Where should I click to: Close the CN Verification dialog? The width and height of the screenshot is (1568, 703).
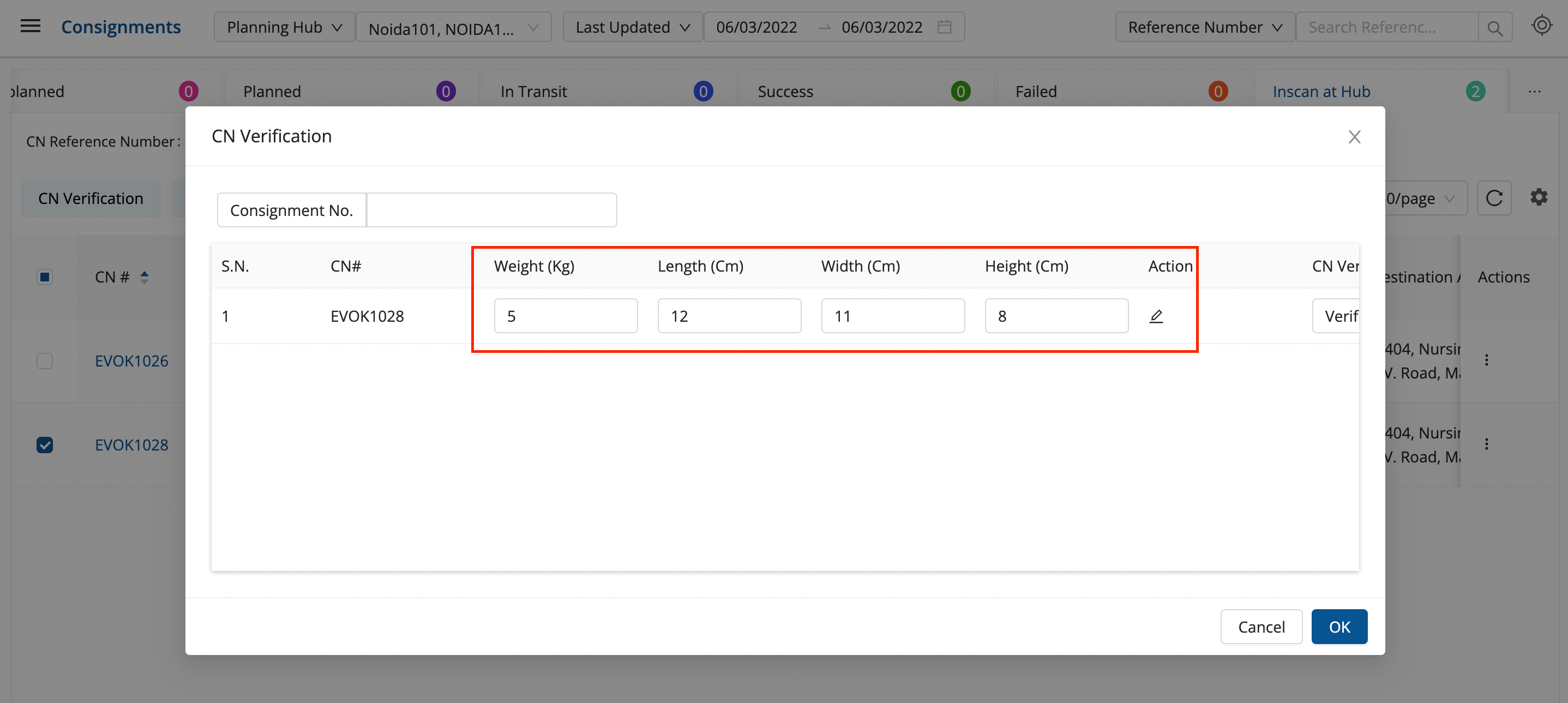tap(1354, 137)
